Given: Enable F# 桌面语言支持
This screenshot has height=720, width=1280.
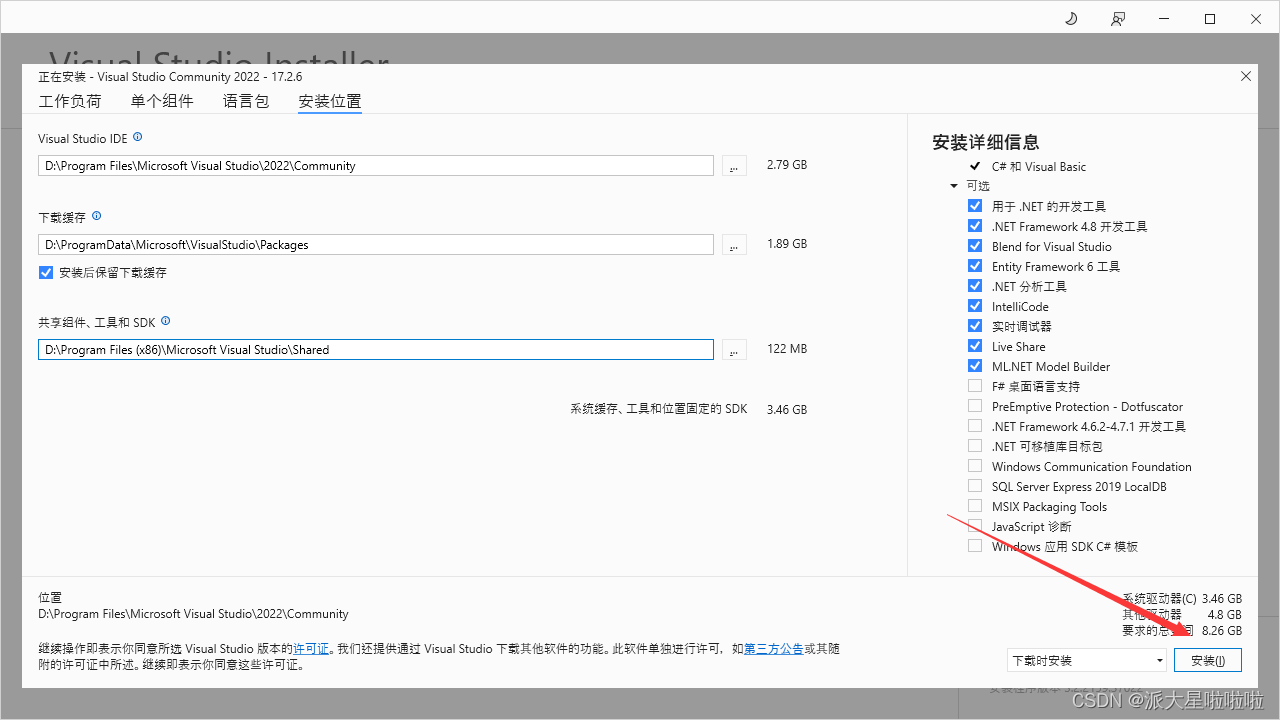Looking at the screenshot, I should tap(975, 386).
